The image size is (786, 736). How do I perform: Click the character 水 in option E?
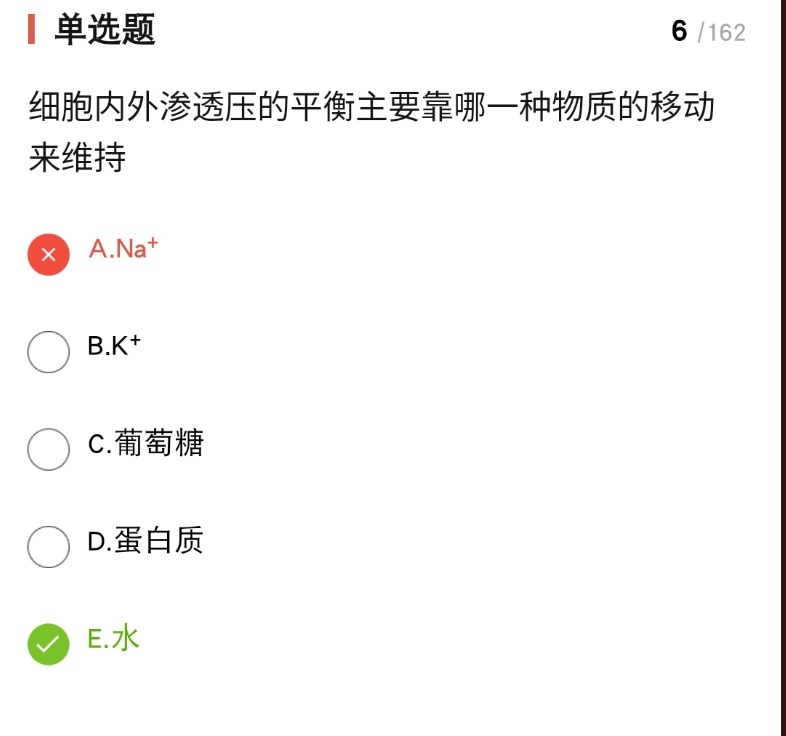pyautogui.click(x=125, y=638)
